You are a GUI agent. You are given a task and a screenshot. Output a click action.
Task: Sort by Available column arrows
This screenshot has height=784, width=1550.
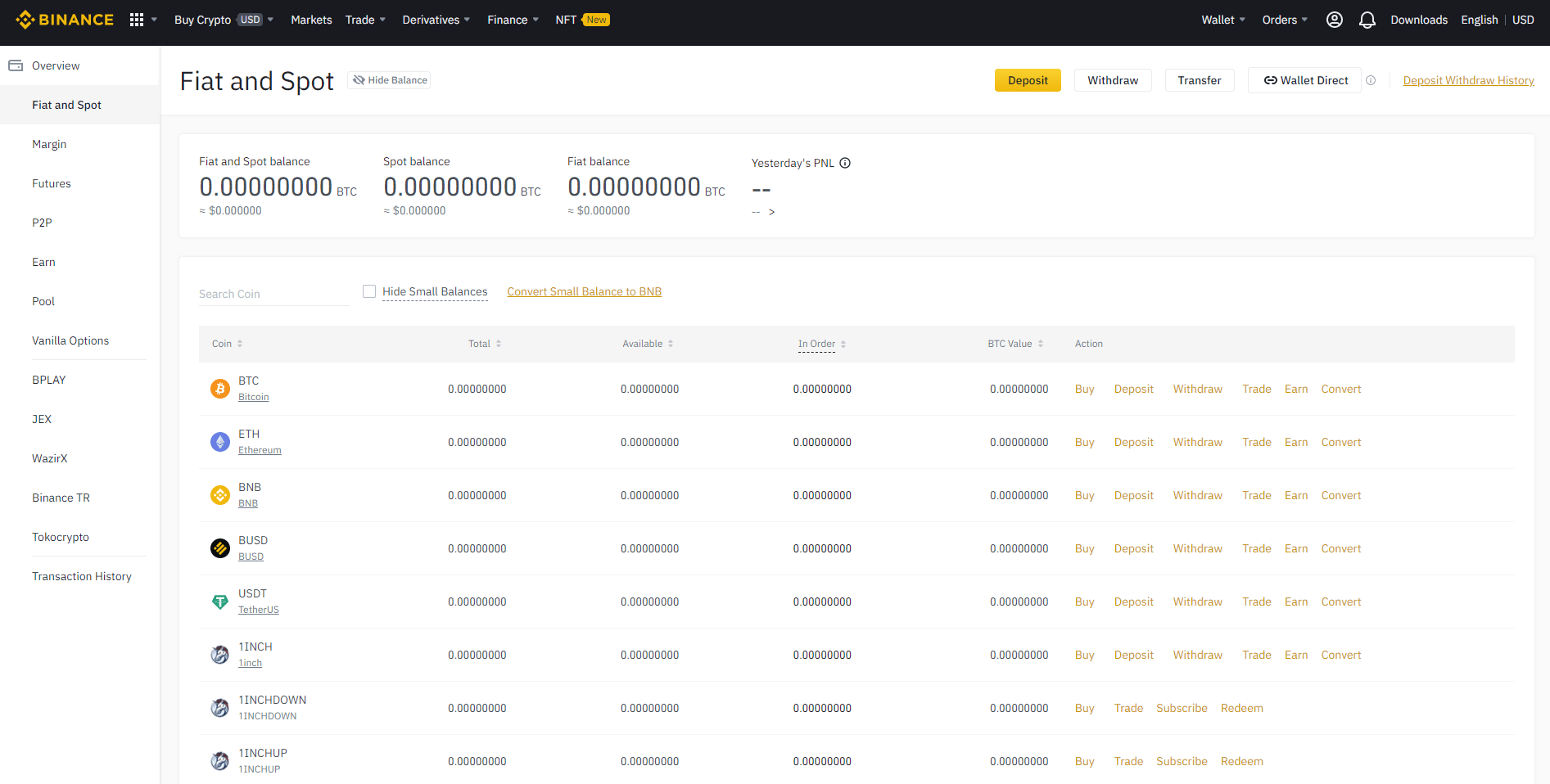point(671,344)
